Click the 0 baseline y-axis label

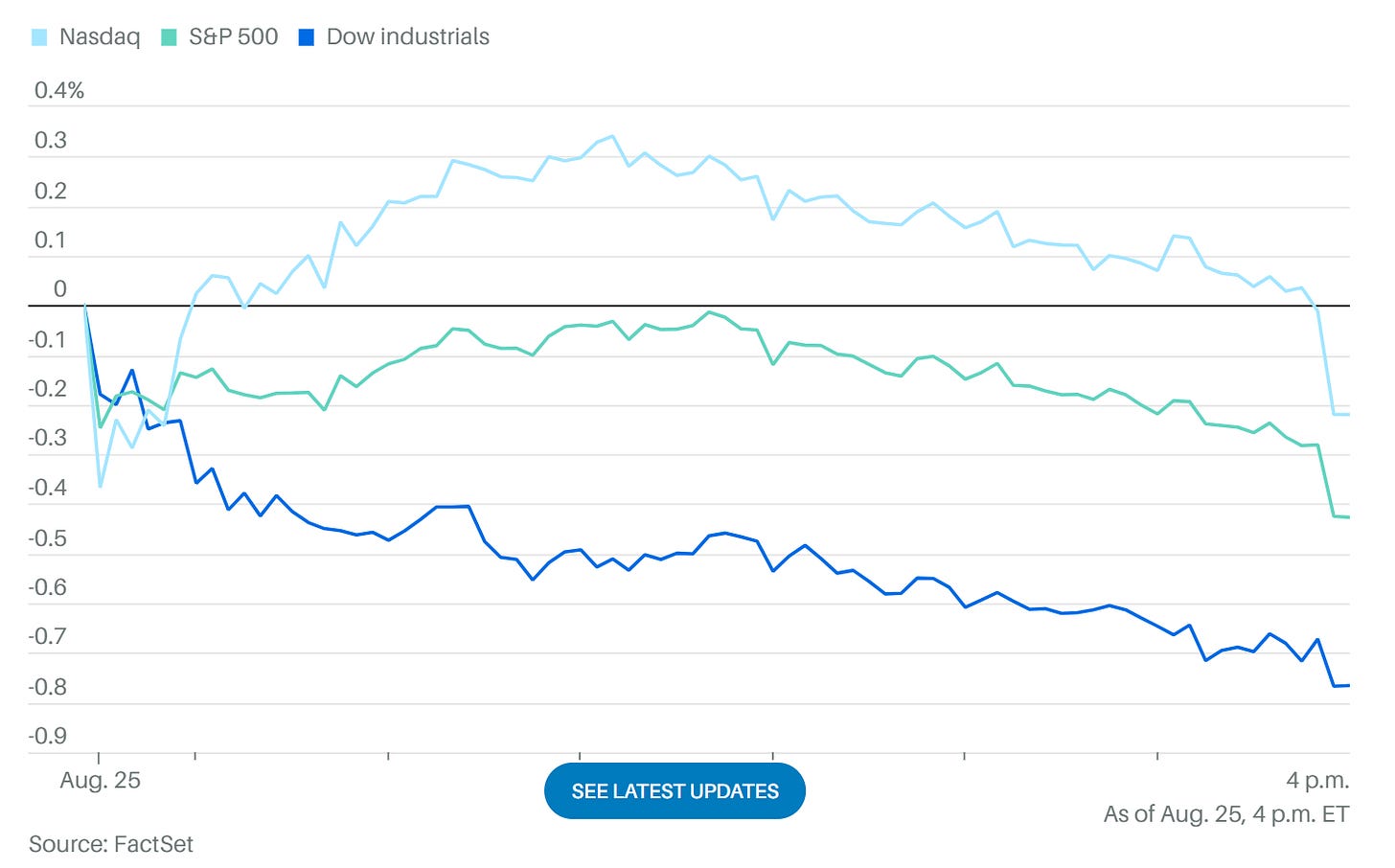[60, 289]
